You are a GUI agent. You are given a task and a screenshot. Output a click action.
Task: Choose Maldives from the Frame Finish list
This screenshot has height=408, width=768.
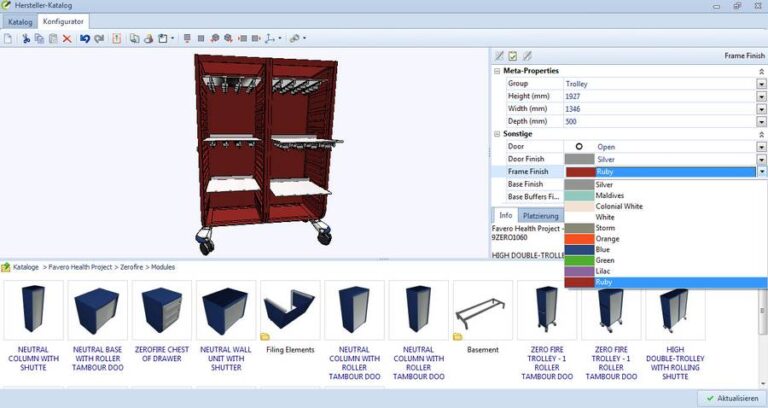pos(666,195)
